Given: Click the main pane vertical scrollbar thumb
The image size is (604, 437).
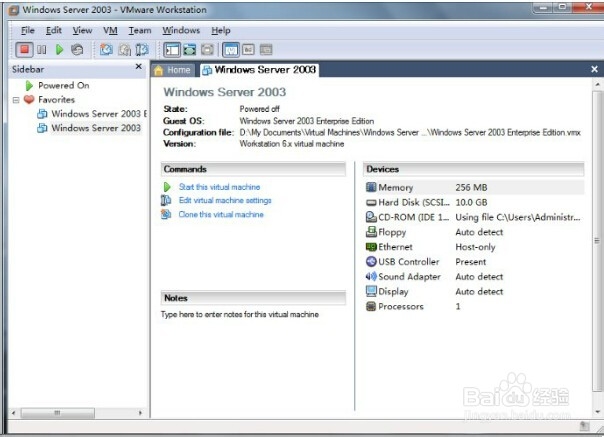Looking at the screenshot, I should tap(597, 241).
